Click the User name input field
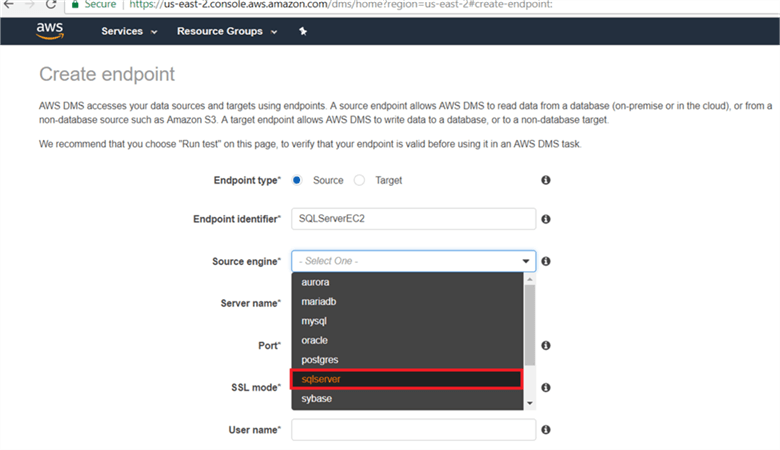The width and height of the screenshot is (780, 450). pos(413,430)
